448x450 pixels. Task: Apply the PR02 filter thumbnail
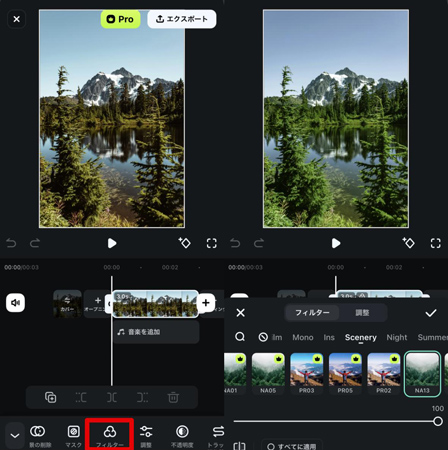coord(384,373)
